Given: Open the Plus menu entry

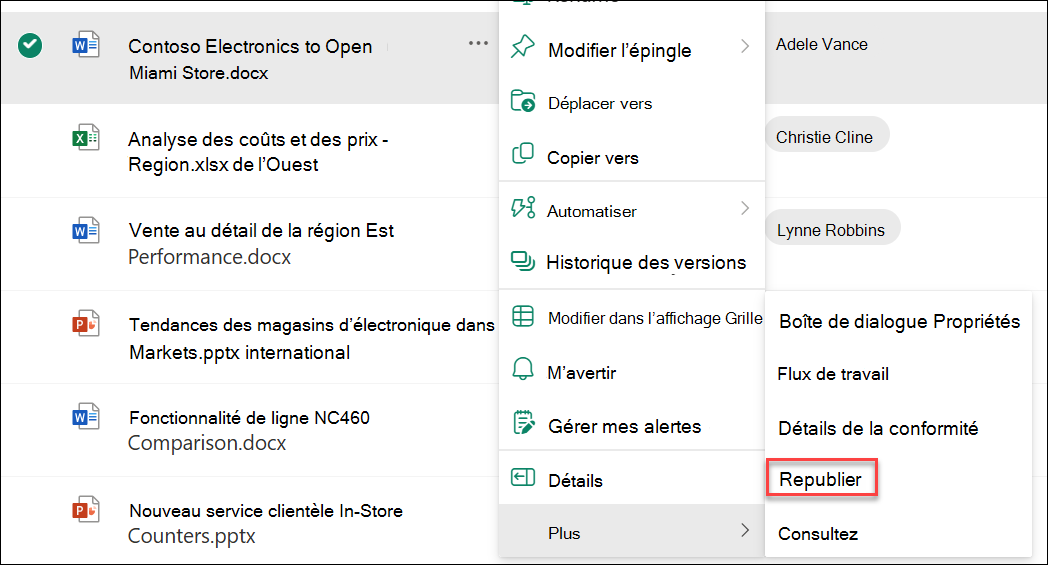Looking at the screenshot, I should coord(632,531).
